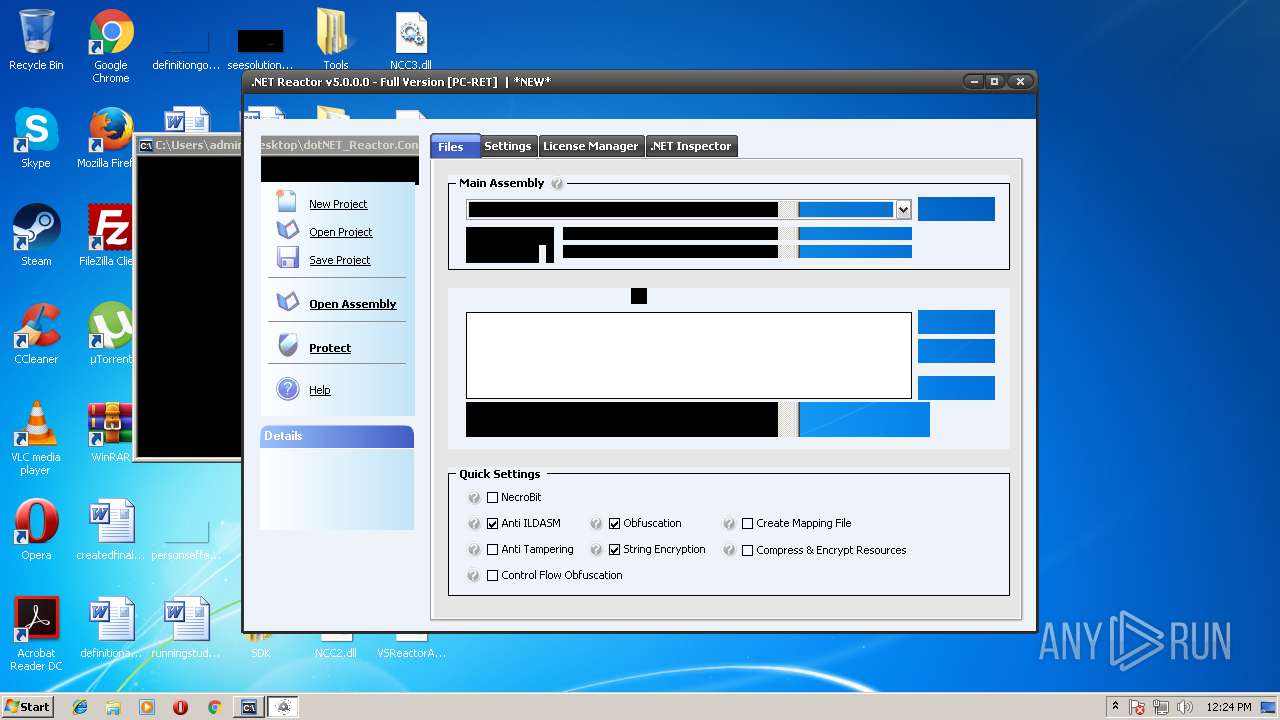This screenshot has width=1280, height=720.
Task: Switch to the Settings tab
Action: pyautogui.click(x=508, y=146)
